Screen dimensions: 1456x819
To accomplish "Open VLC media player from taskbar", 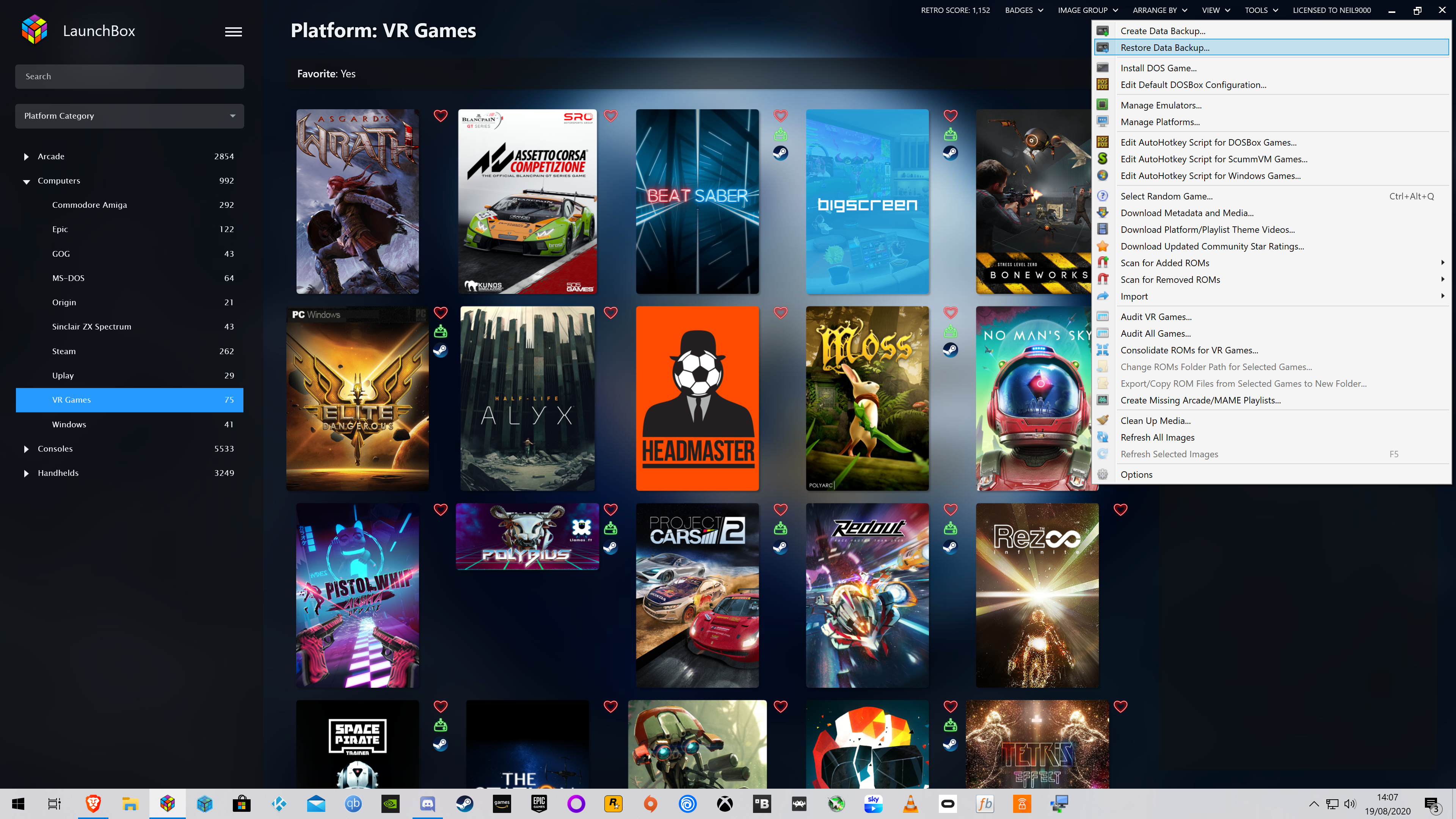I will click(x=910, y=803).
